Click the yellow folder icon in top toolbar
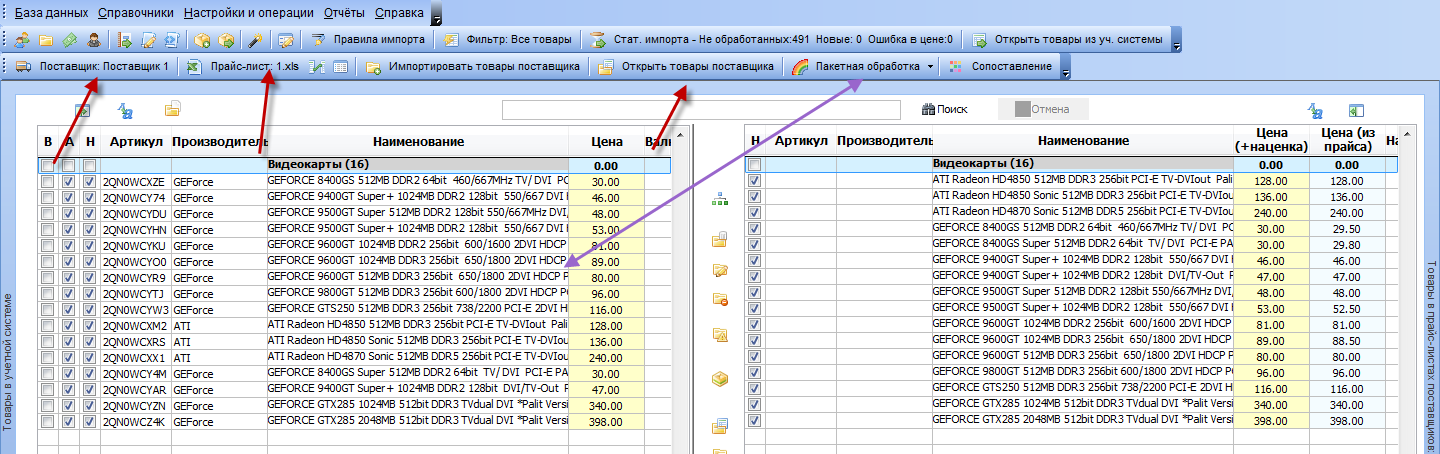The height and width of the screenshot is (454, 1440). [46, 40]
